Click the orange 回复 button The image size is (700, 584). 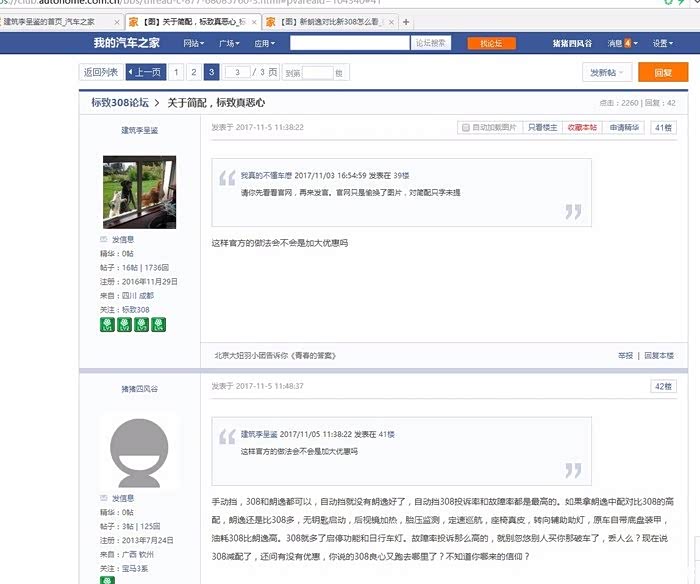point(663,73)
